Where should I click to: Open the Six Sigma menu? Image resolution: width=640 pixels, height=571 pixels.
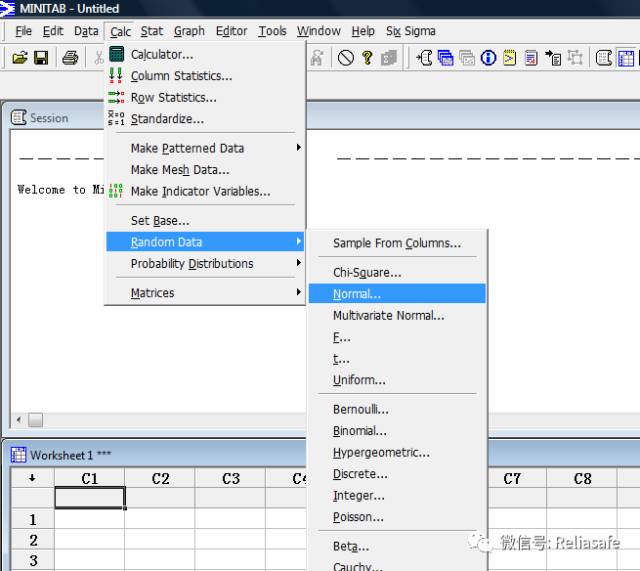pyautogui.click(x=411, y=31)
